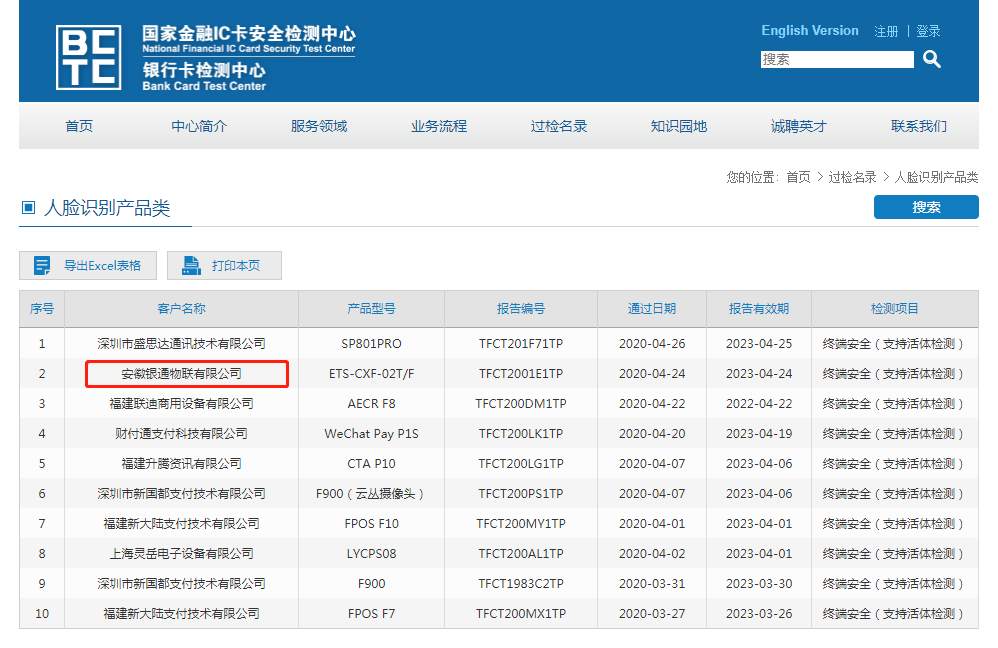Switch to English Version
The image size is (998, 648).
click(x=810, y=31)
